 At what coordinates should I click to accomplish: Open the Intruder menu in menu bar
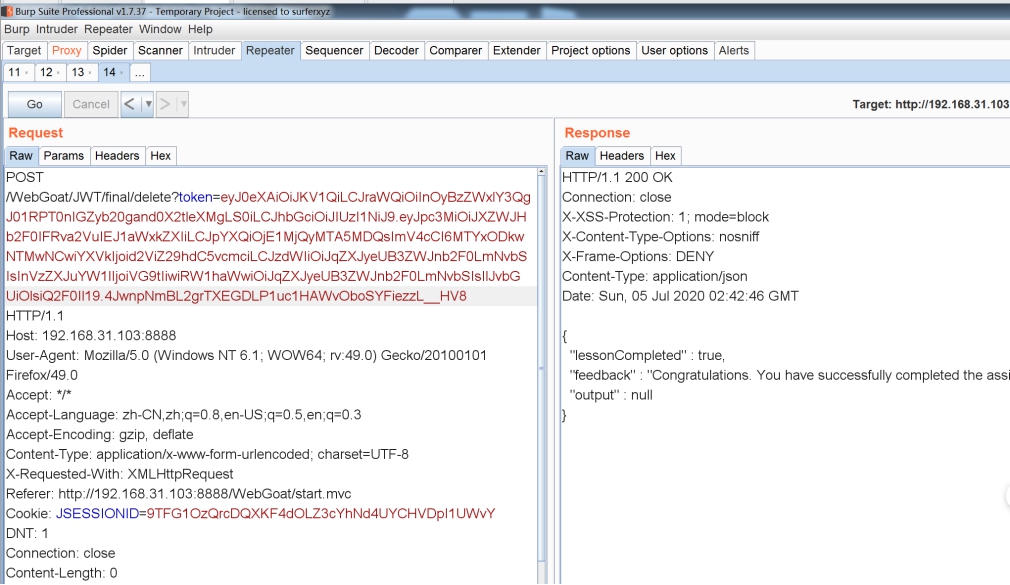pos(57,29)
